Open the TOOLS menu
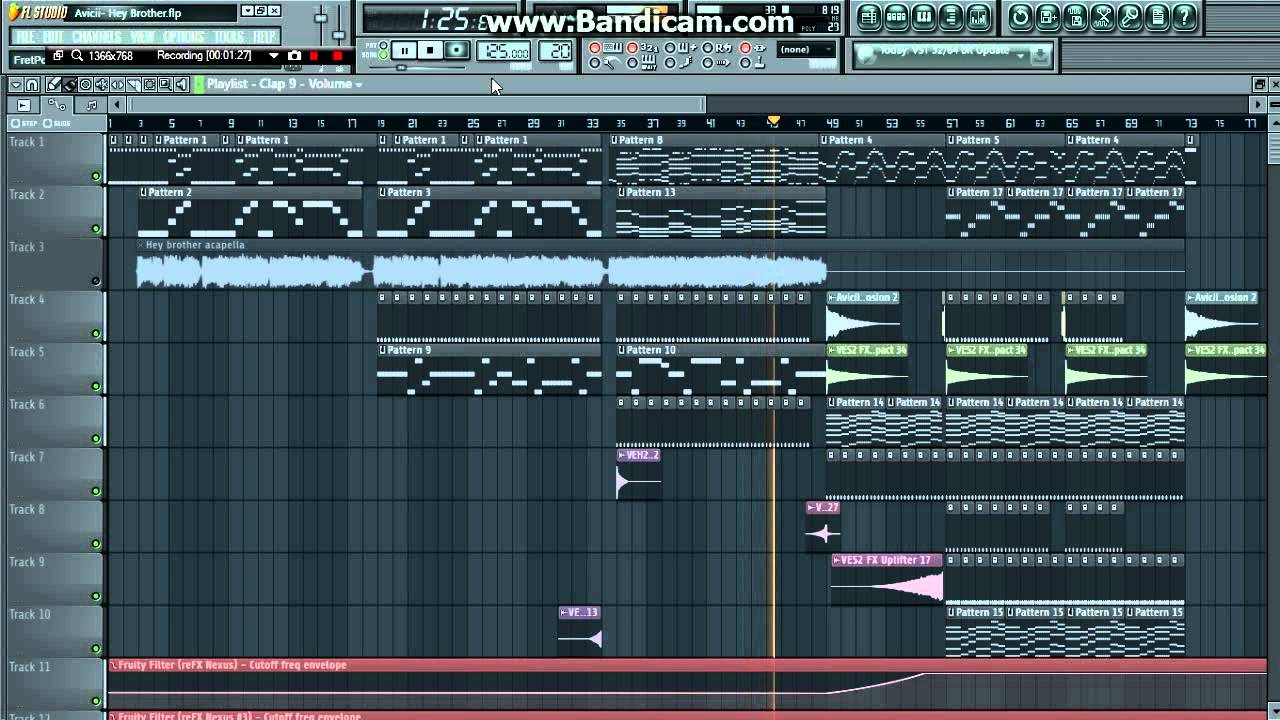 (x=228, y=37)
